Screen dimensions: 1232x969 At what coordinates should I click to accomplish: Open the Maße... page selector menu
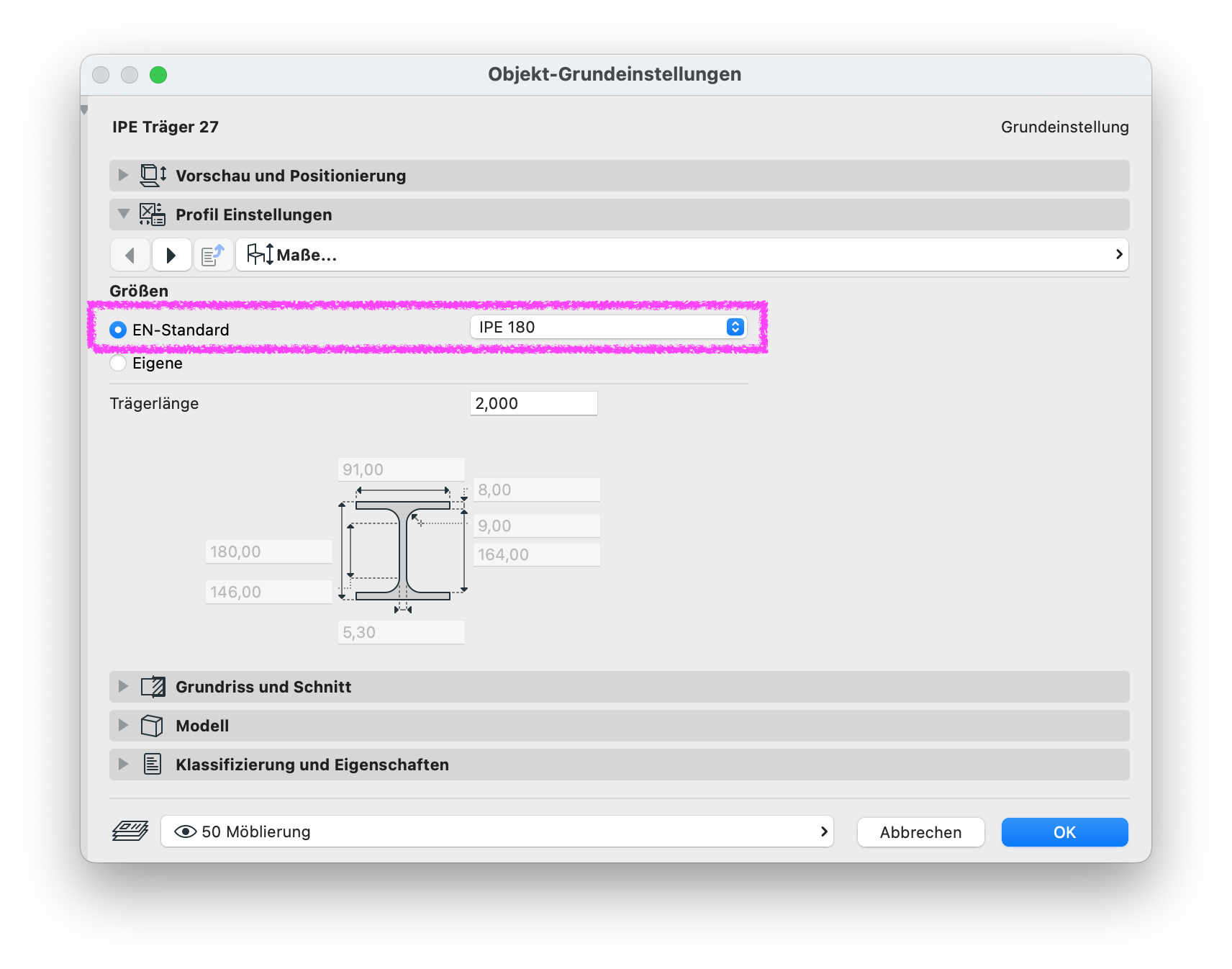point(682,255)
